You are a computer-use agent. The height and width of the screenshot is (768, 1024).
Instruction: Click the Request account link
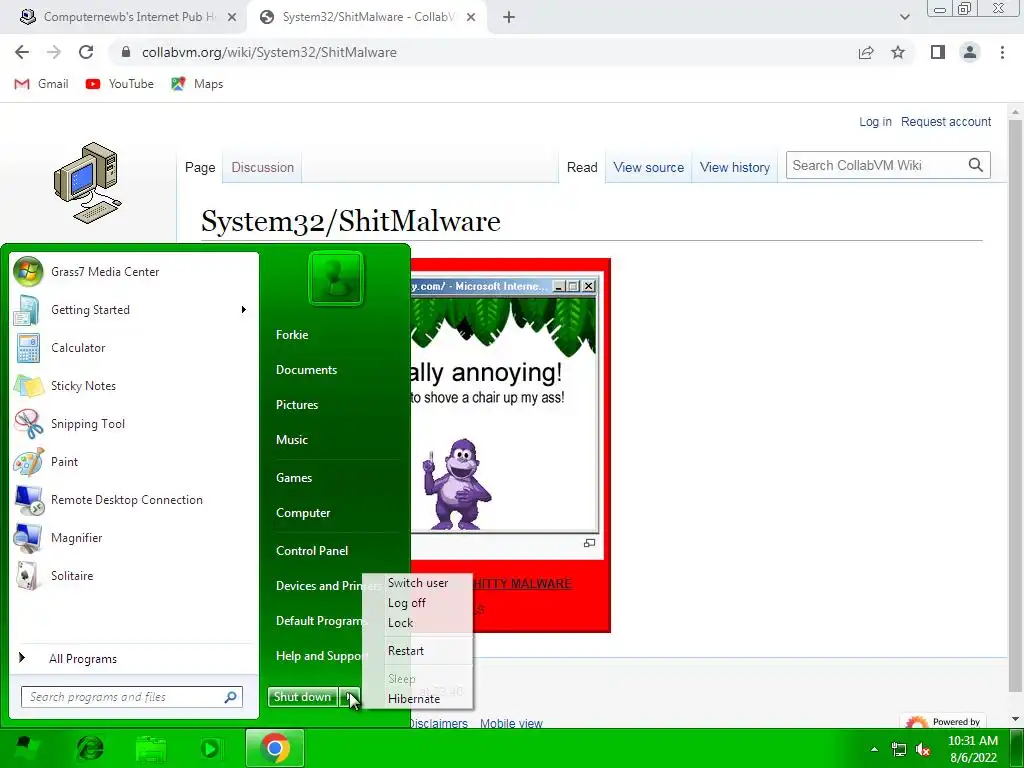click(x=946, y=121)
